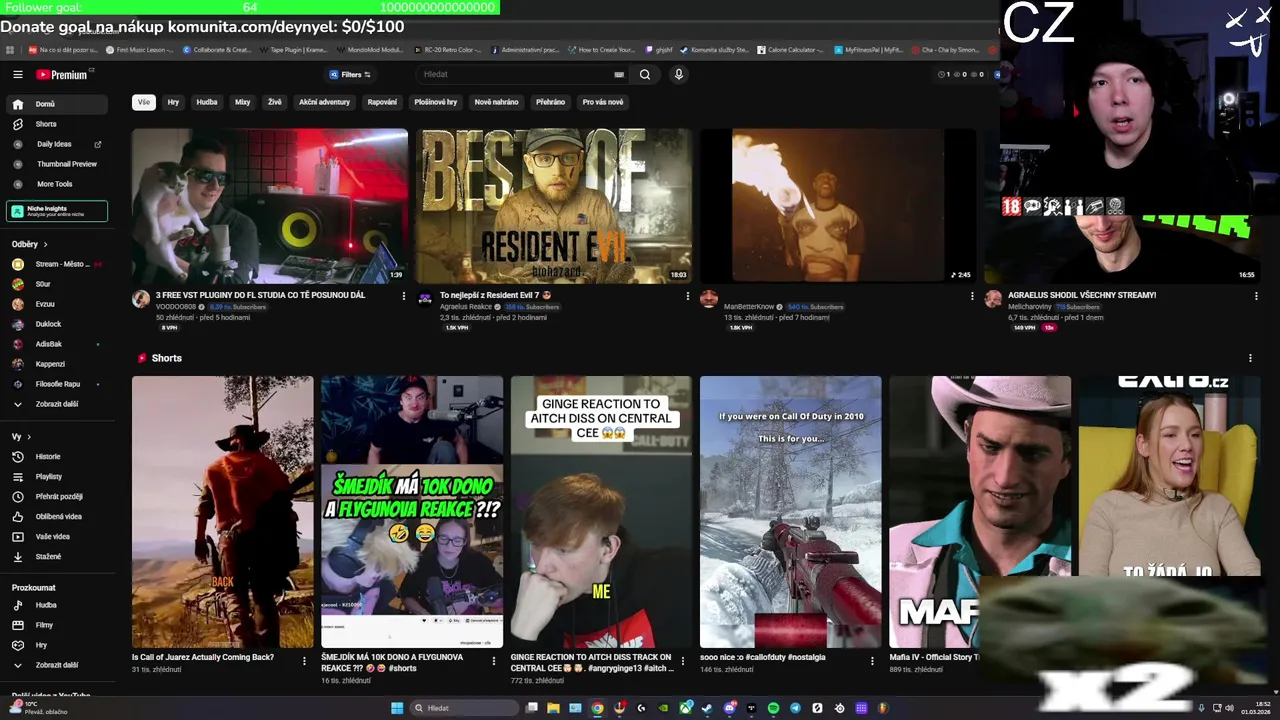The image size is (1280, 720).
Task: Activate voice search microphone icon
Action: tap(678, 74)
